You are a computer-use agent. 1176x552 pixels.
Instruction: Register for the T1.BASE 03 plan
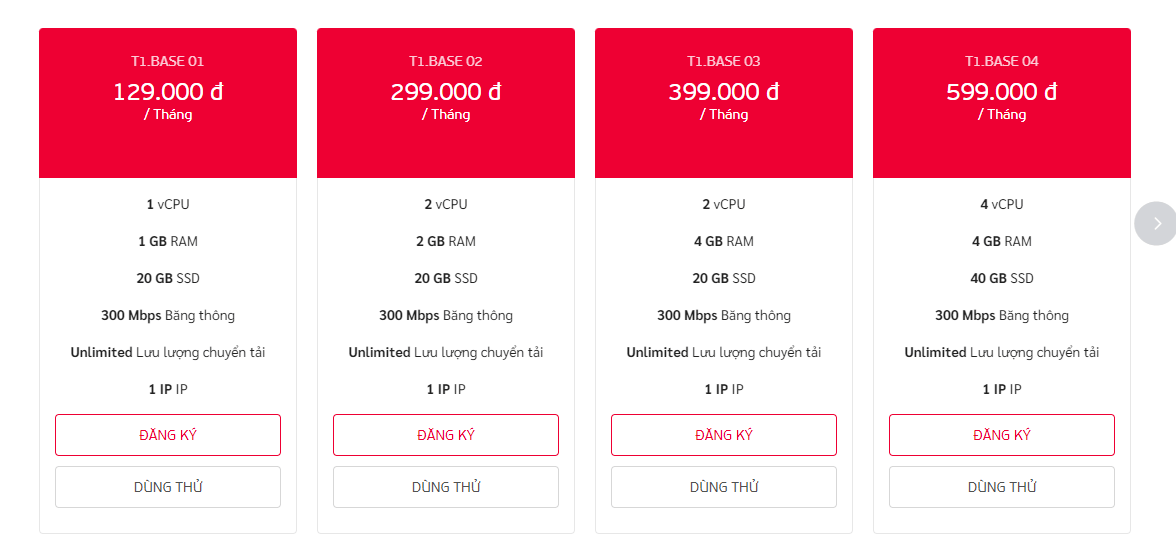pos(723,435)
